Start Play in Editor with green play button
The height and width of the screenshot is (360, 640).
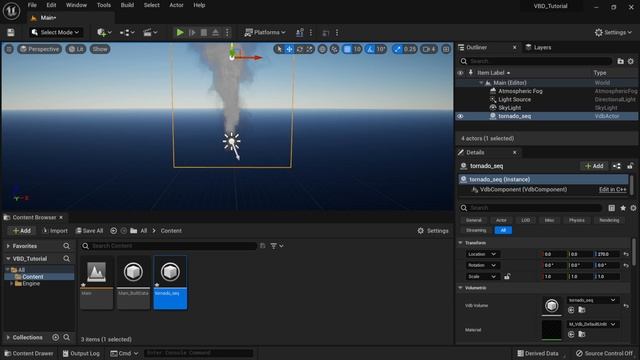point(180,32)
